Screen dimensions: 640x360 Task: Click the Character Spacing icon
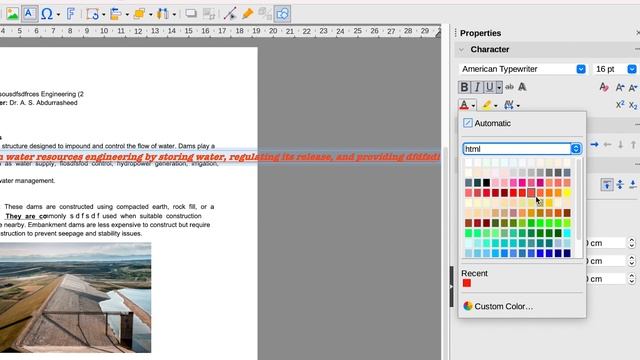509,105
